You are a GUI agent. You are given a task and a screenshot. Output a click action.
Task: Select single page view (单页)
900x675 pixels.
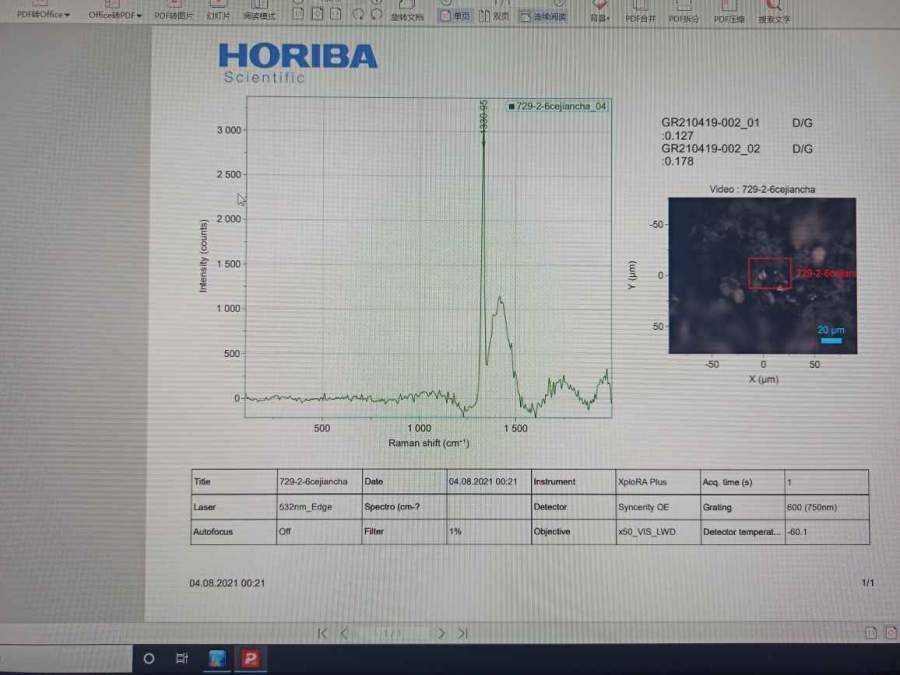pos(455,16)
